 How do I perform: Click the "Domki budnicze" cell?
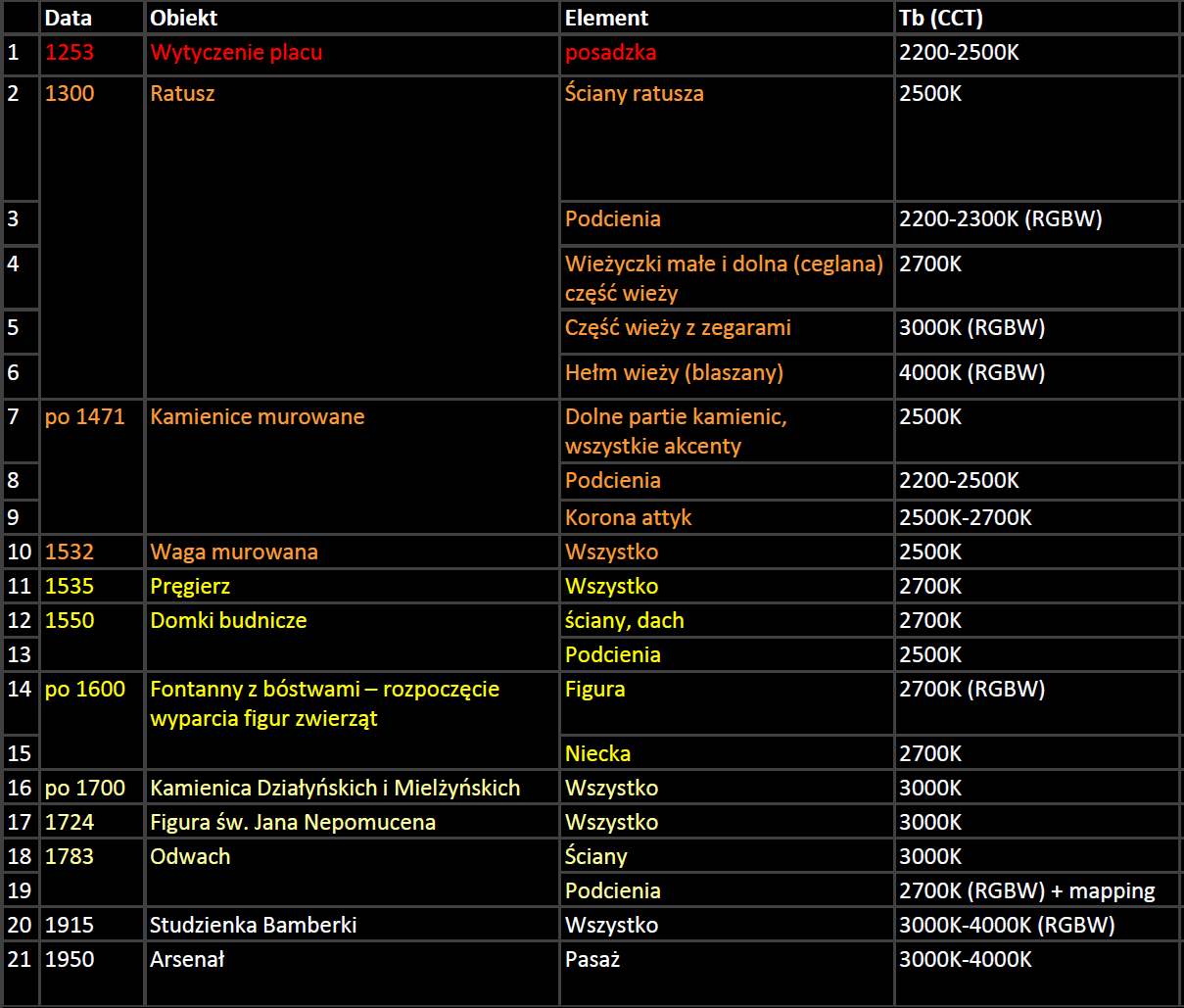point(228,621)
